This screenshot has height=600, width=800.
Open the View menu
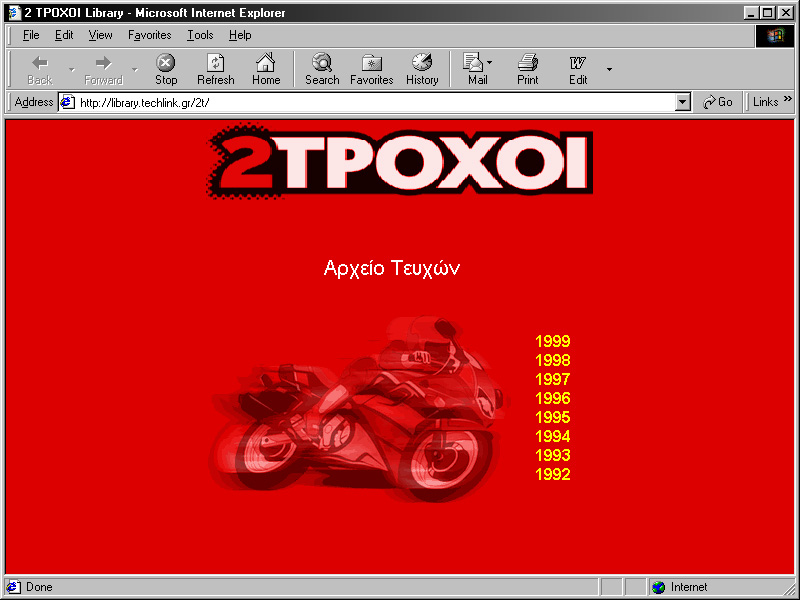pos(100,35)
